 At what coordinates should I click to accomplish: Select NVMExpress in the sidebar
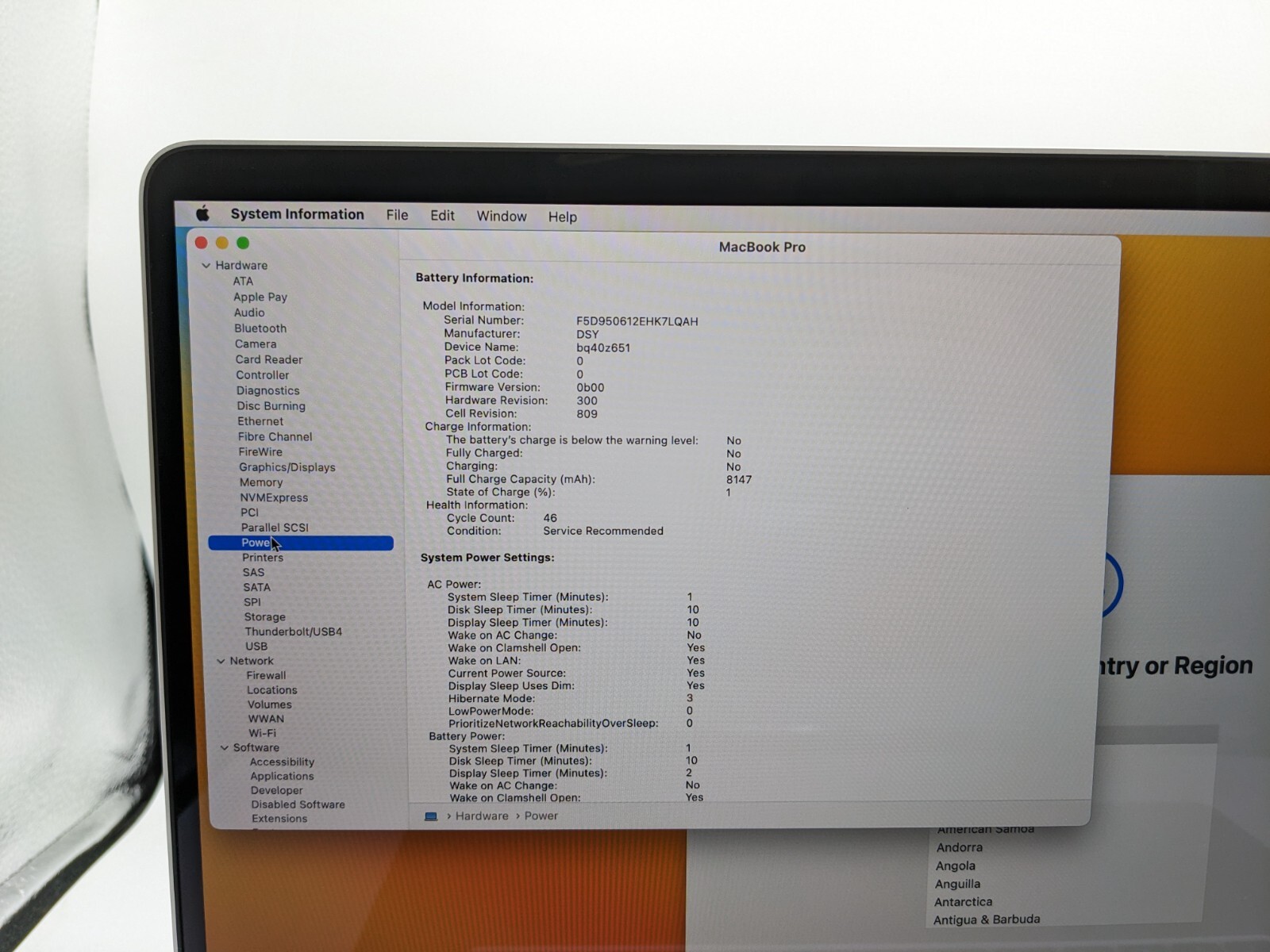274,497
